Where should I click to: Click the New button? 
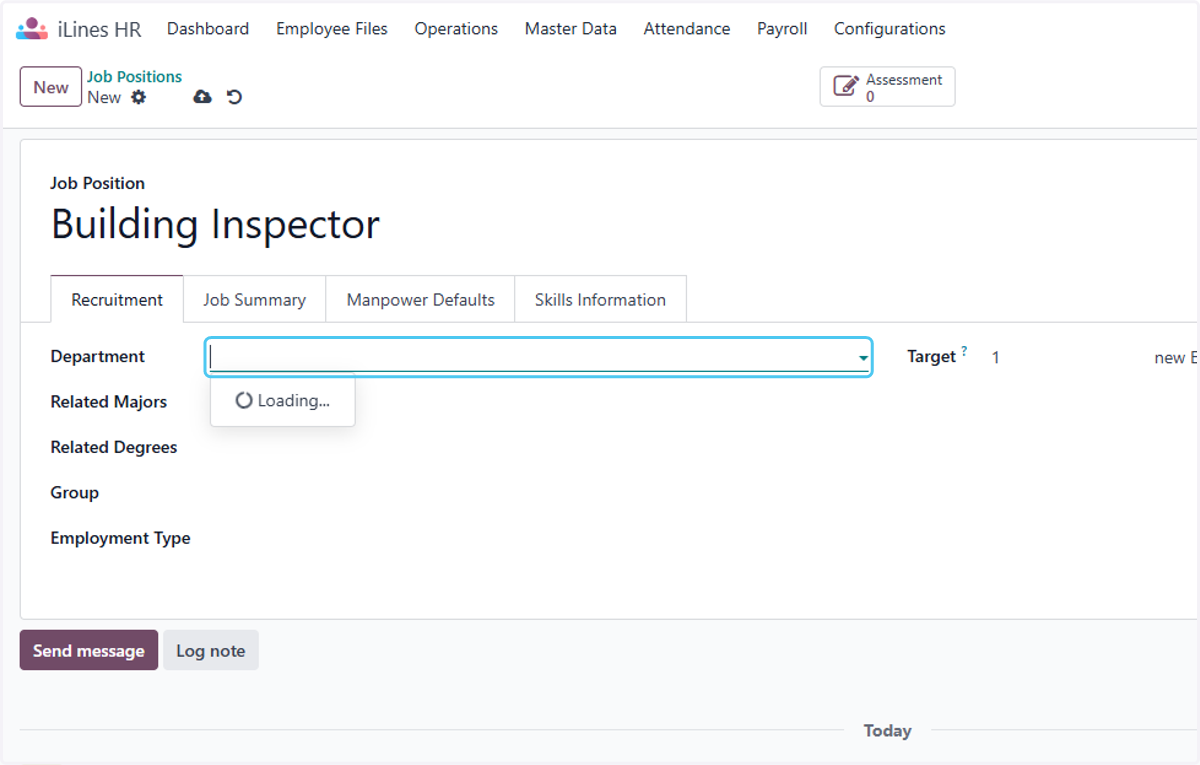[x=51, y=87]
